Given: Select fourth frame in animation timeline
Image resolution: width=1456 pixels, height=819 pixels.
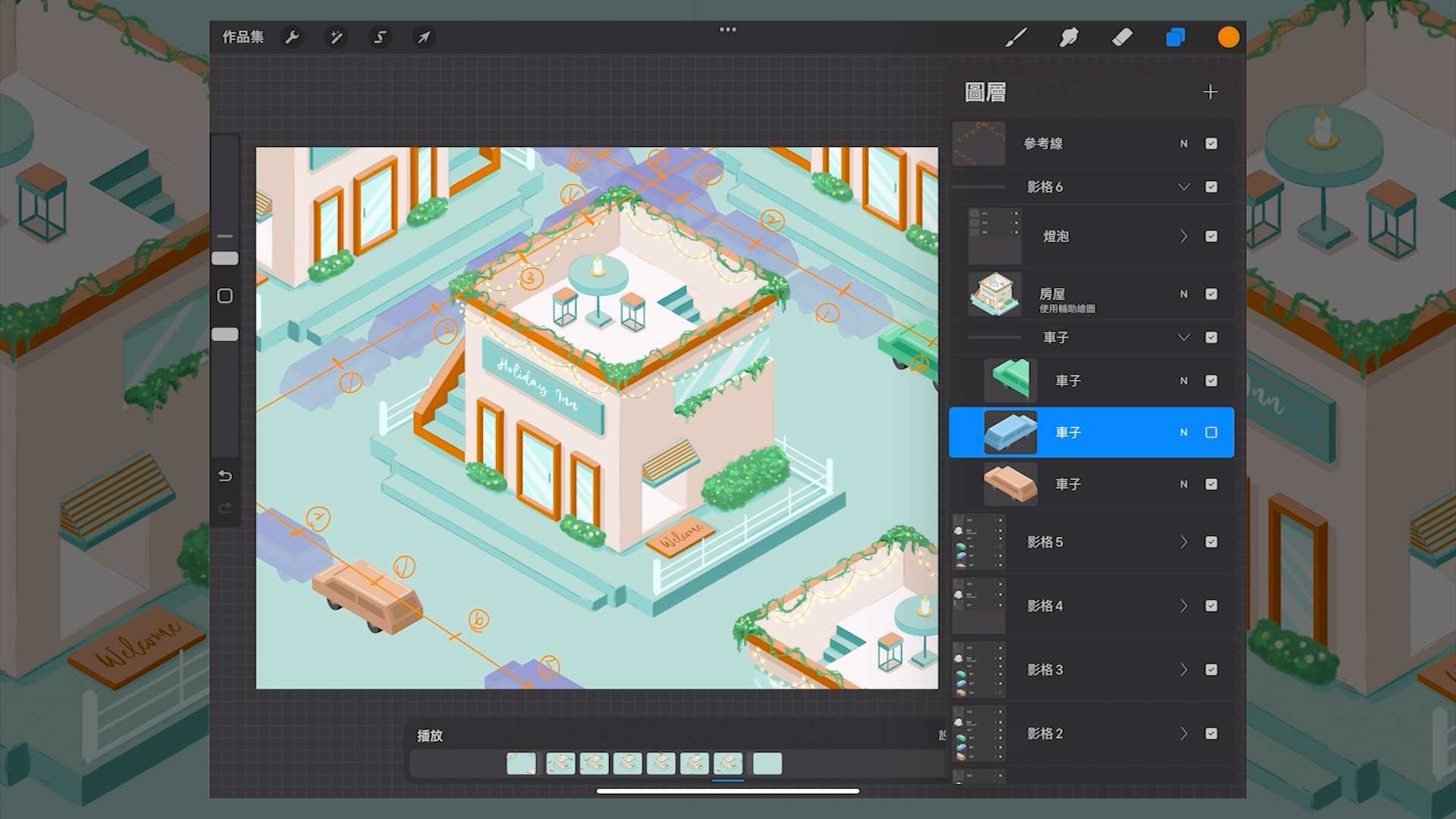Looking at the screenshot, I should [627, 764].
